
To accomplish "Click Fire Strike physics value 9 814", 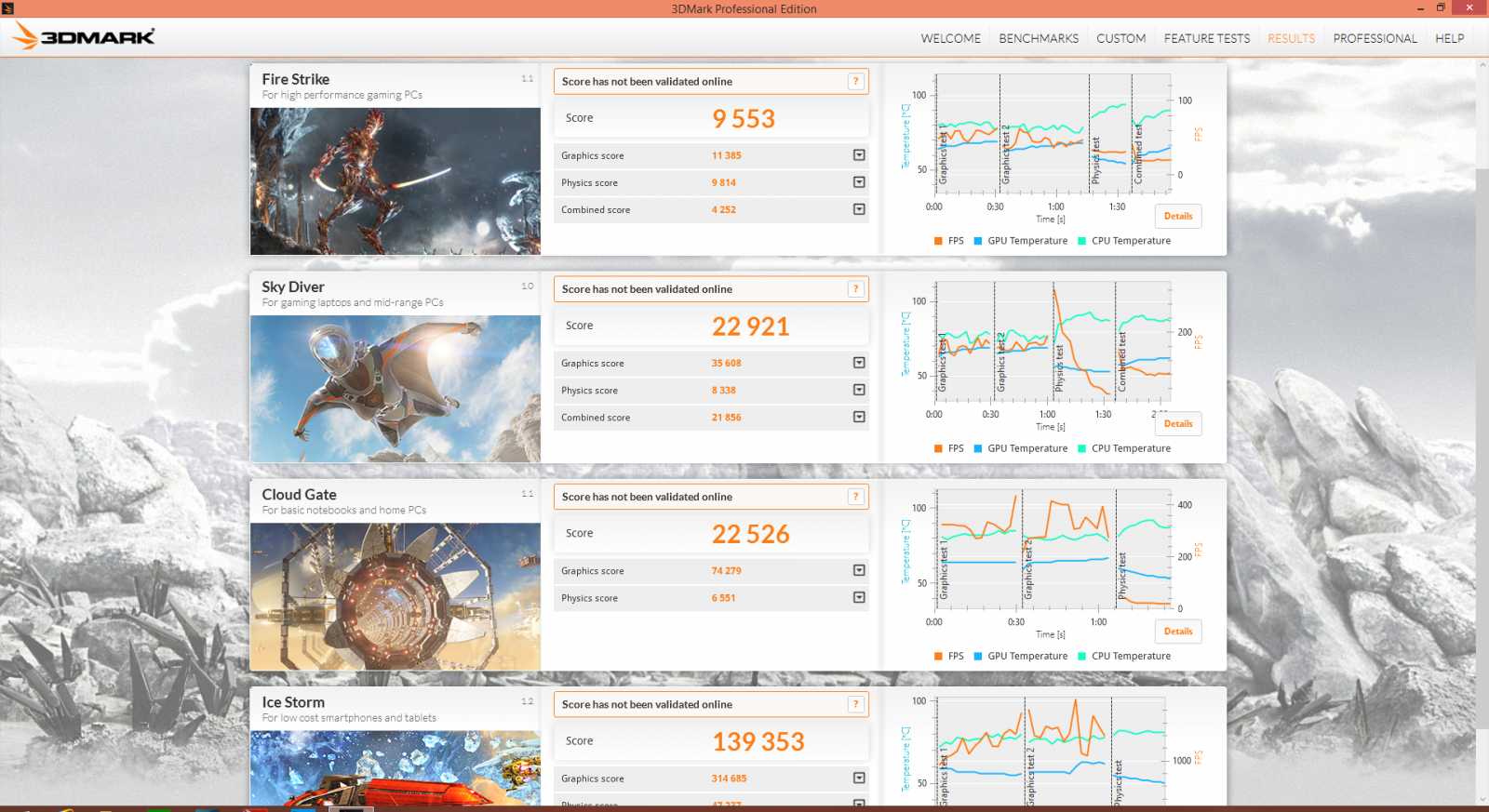I will pyautogui.click(x=724, y=182).
